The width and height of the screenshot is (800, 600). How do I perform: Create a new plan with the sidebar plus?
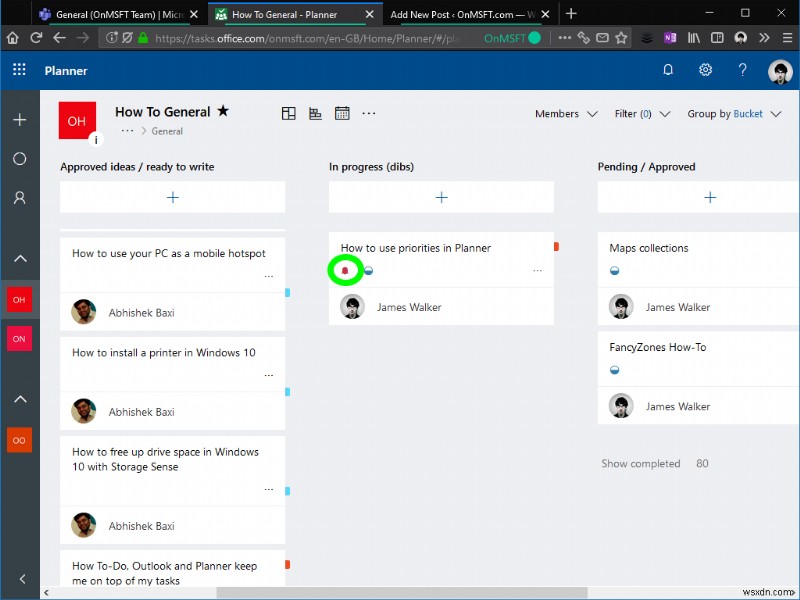(19, 119)
